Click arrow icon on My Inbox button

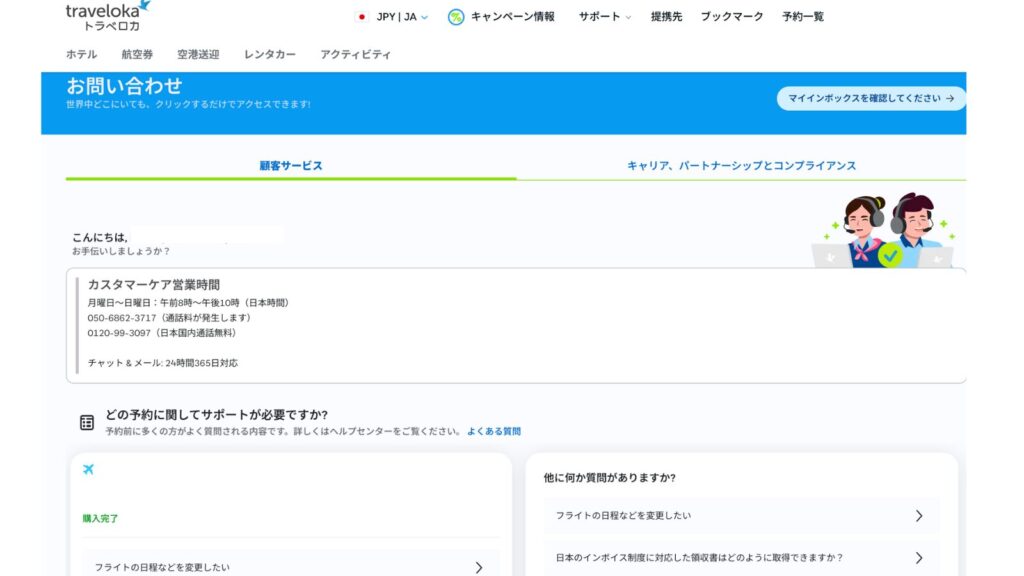pos(949,99)
